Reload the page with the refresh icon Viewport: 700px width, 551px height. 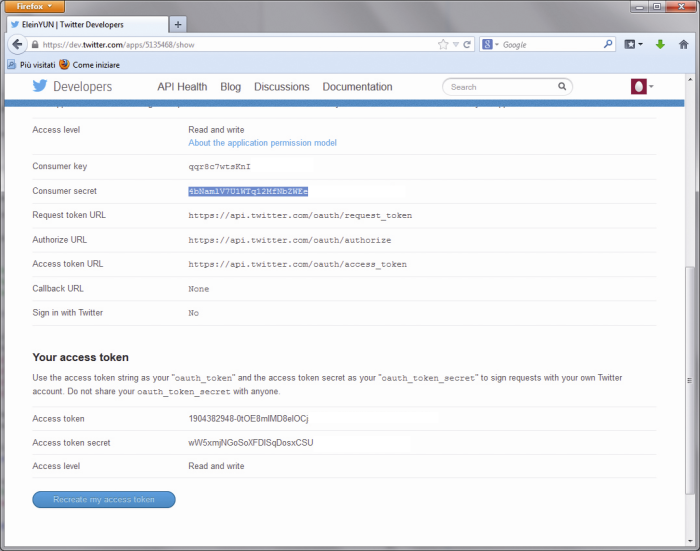(x=467, y=45)
